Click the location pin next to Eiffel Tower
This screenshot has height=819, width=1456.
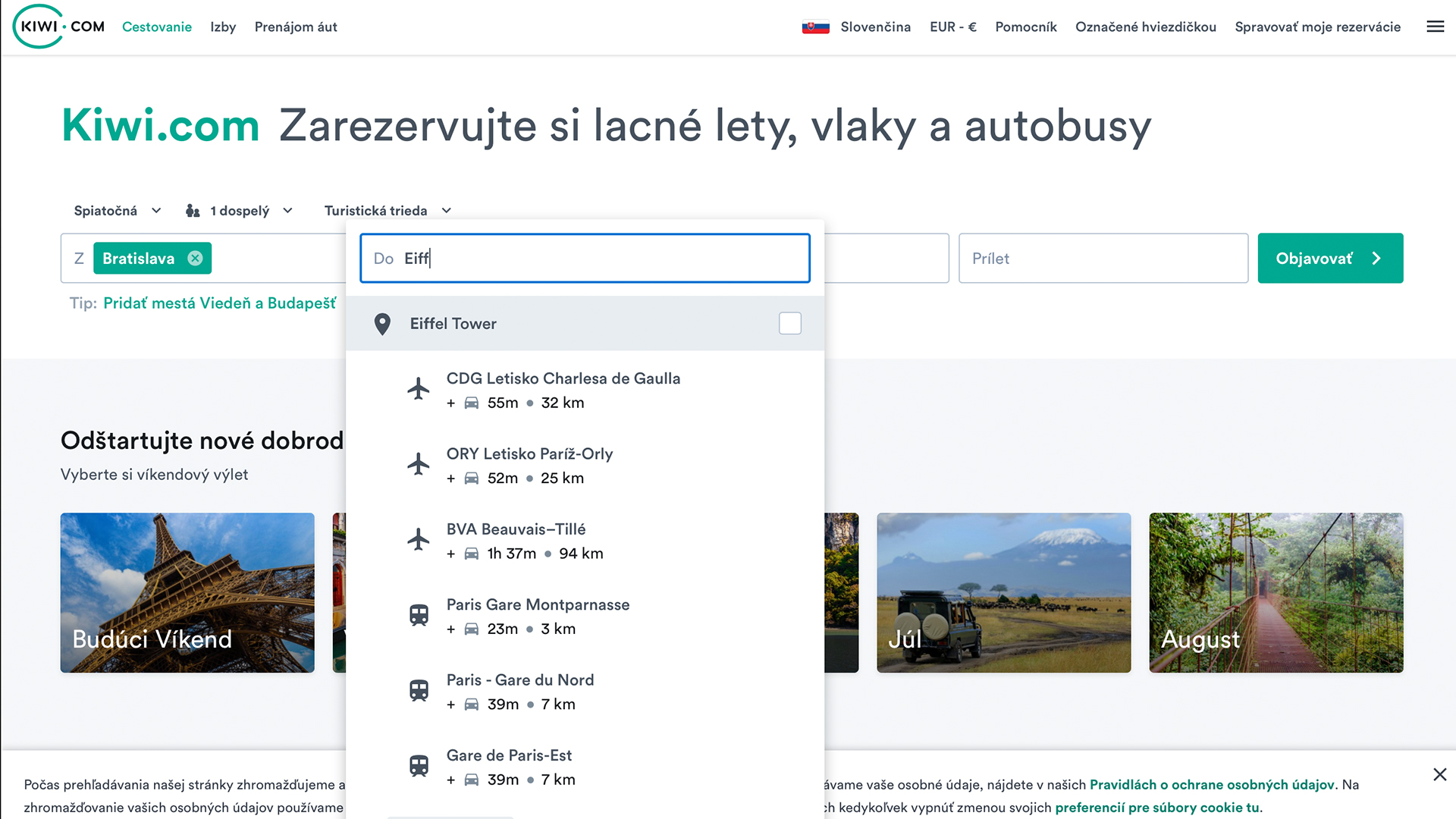[x=382, y=324]
